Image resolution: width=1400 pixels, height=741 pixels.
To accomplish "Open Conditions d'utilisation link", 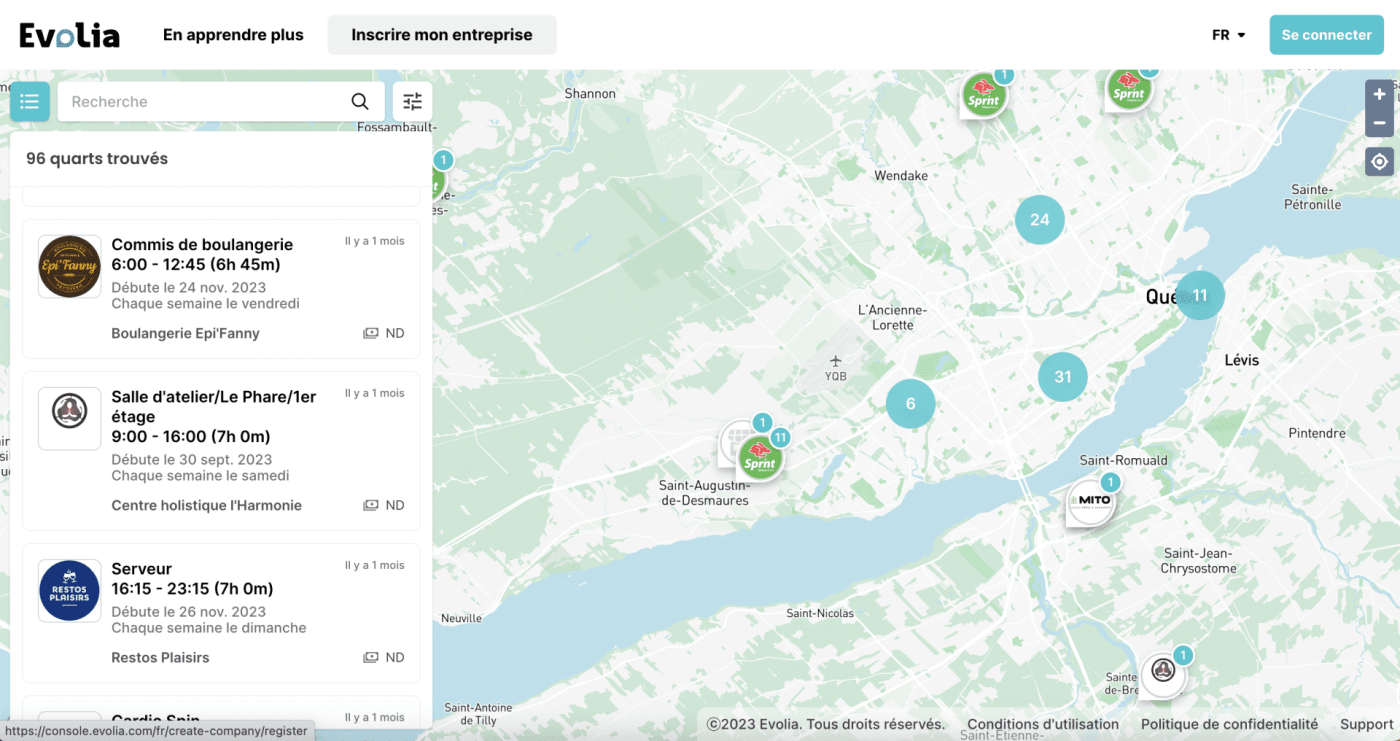I will (x=1043, y=724).
